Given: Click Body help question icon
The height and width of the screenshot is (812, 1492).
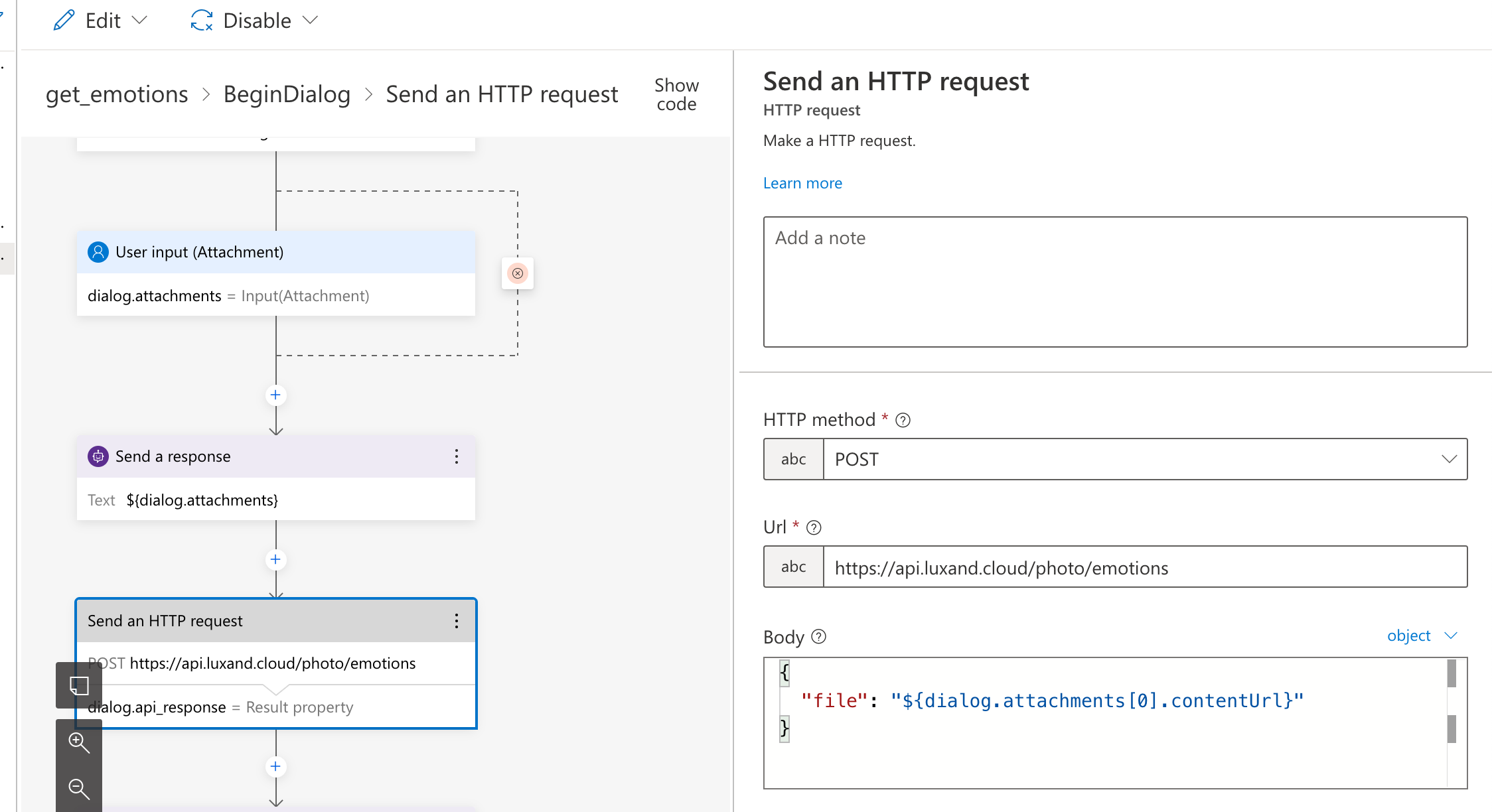Looking at the screenshot, I should [x=819, y=637].
